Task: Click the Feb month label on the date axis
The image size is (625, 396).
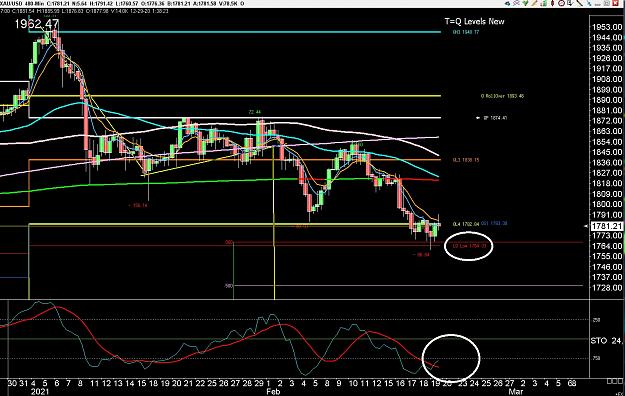Action: [273, 392]
